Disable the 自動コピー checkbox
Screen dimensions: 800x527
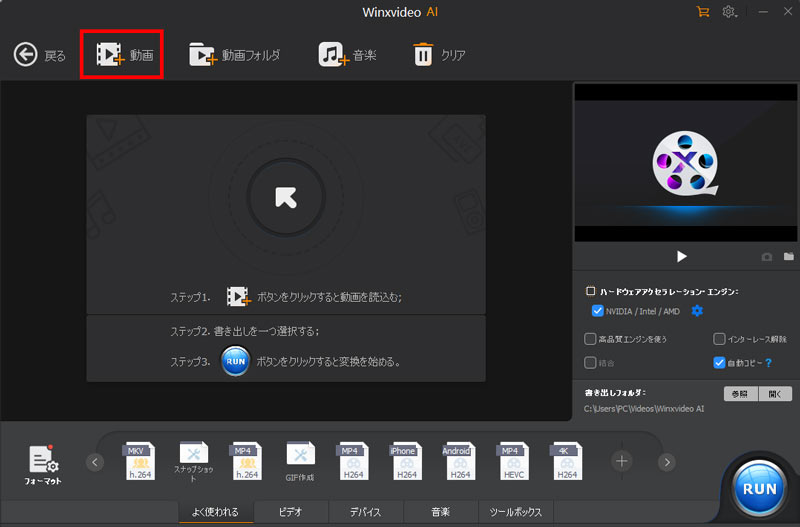point(719,362)
